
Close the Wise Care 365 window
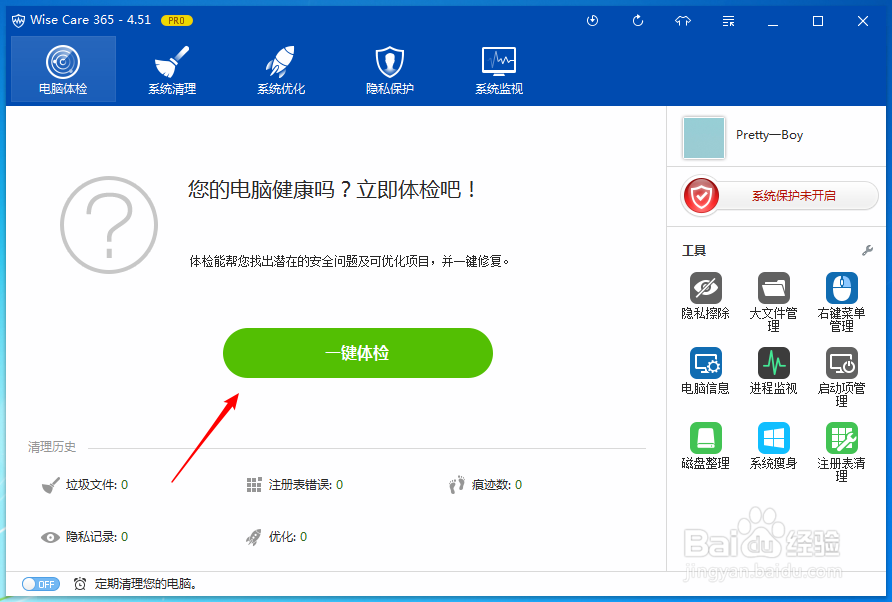[x=862, y=21]
